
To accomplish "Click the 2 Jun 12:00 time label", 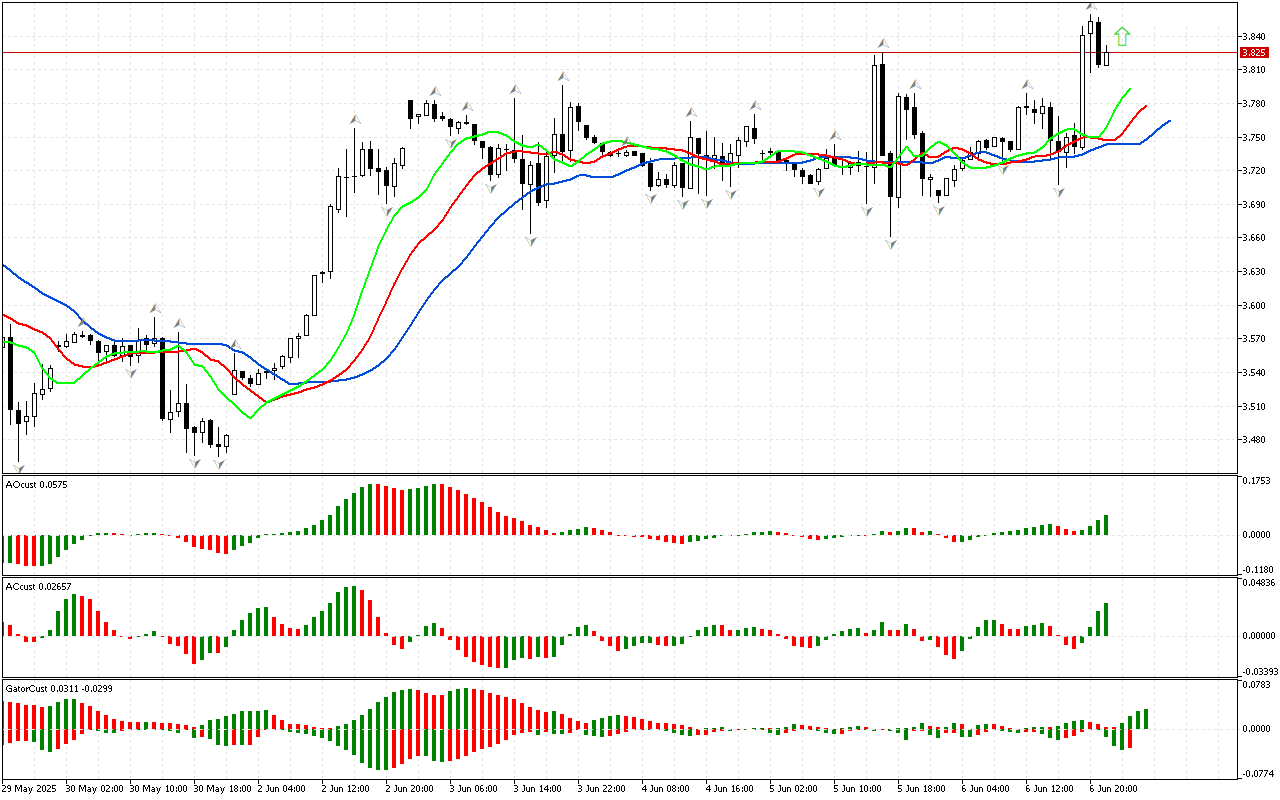I will pos(346,789).
